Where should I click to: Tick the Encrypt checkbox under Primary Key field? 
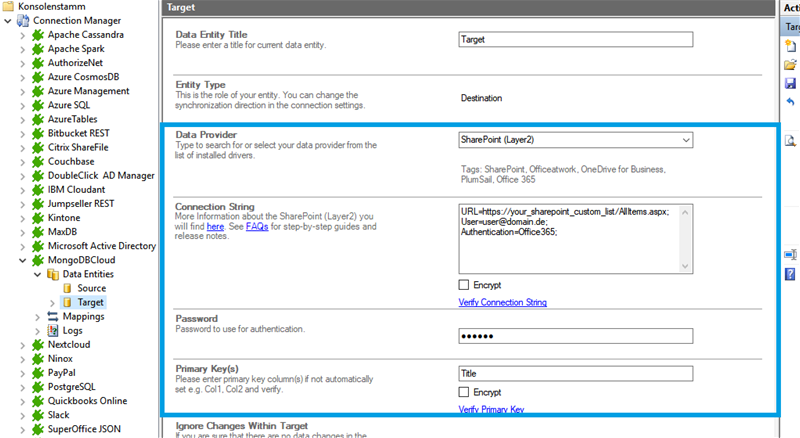[465, 392]
